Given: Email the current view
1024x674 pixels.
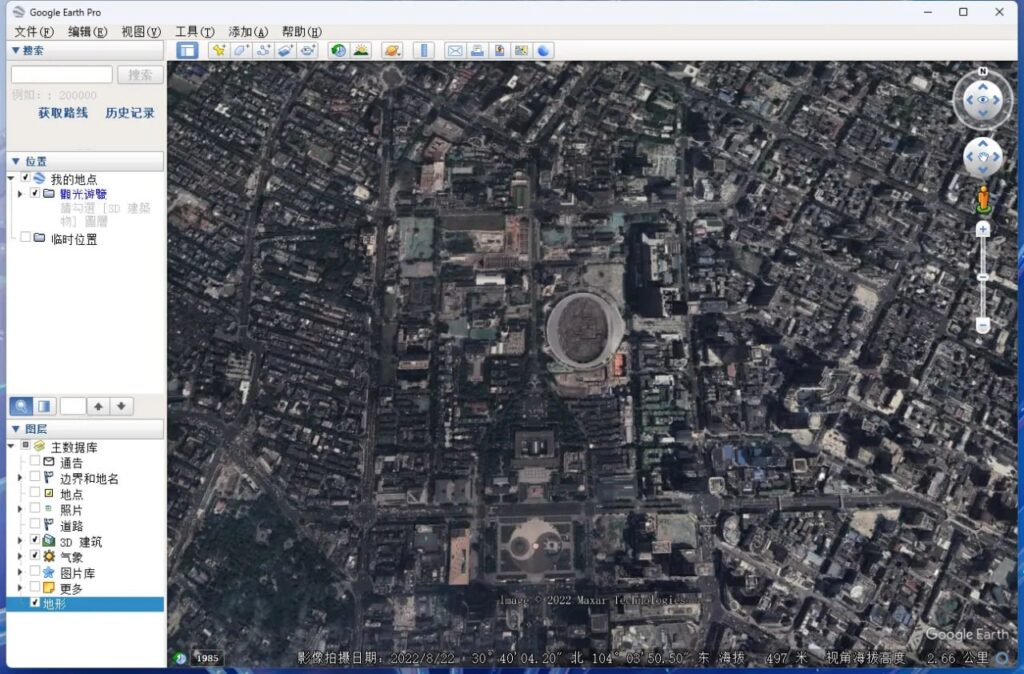Looking at the screenshot, I should coord(455,50).
